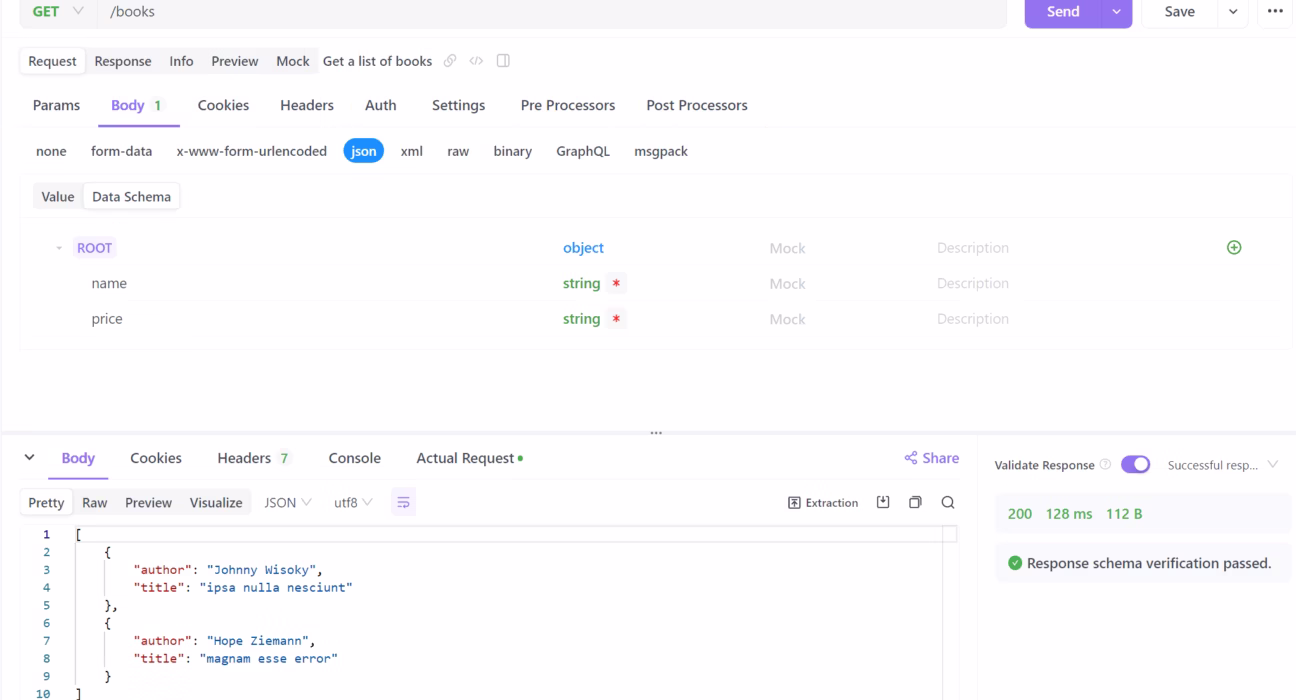Switch body type to xml
1296x700 pixels.
(x=411, y=151)
